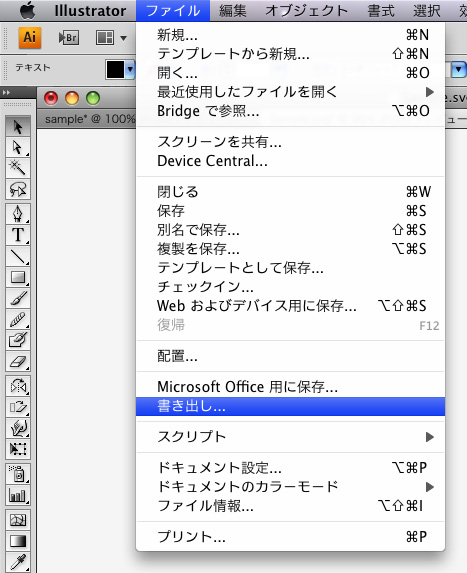Choose Web およびデバイス用に保存...

[x=291, y=306]
